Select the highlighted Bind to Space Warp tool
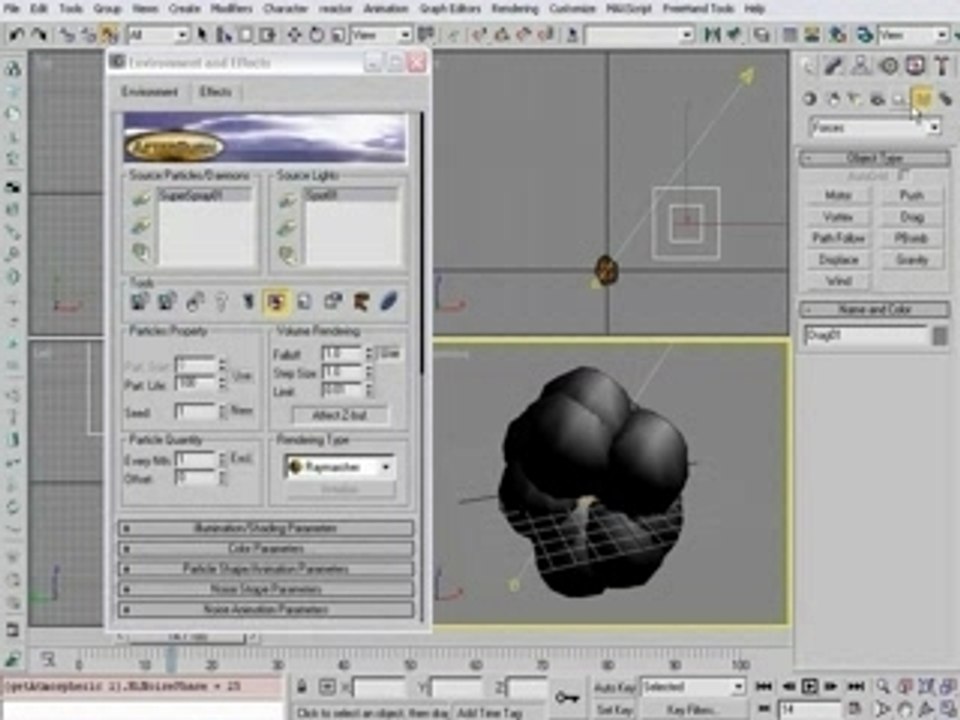 [110, 35]
